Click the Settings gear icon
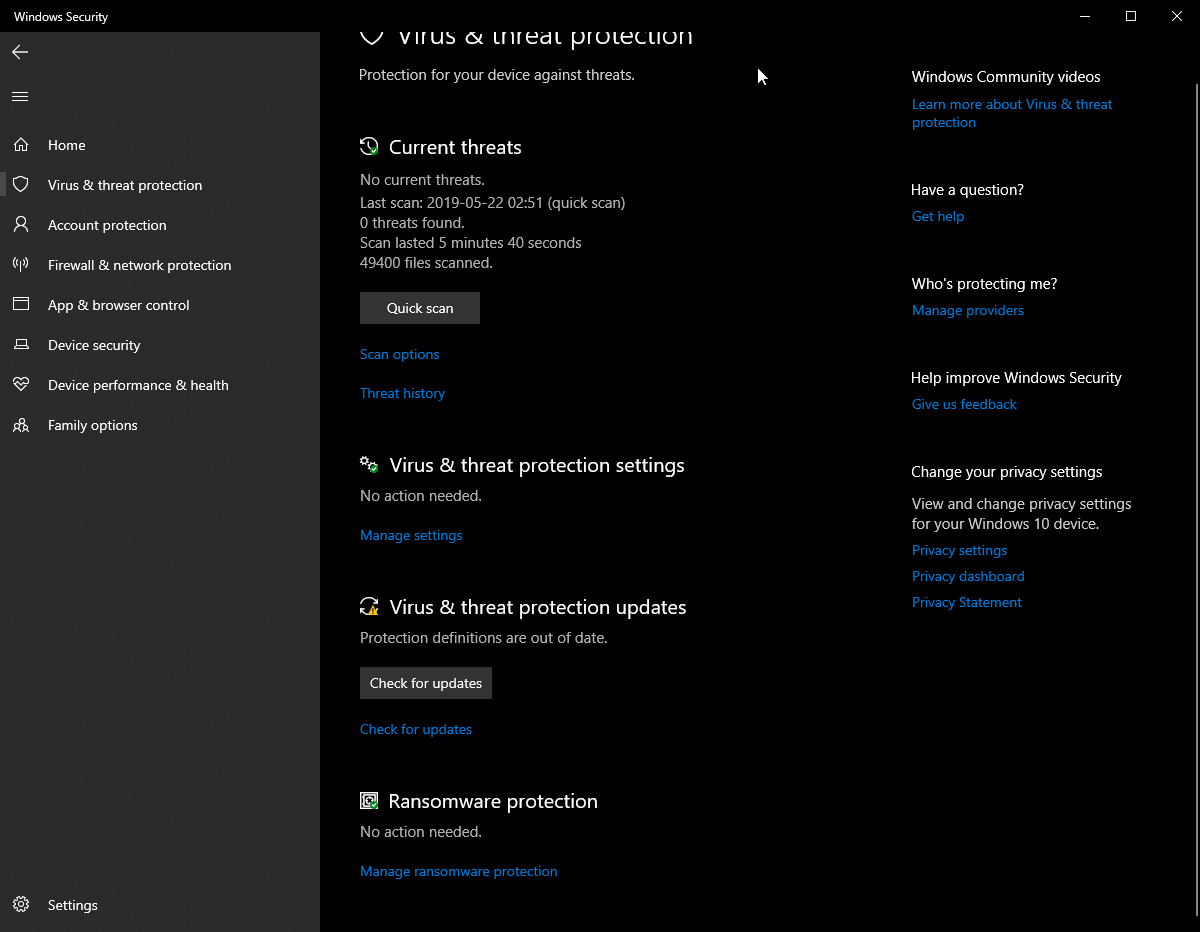This screenshot has height=932, width=1200. [21, 905]
